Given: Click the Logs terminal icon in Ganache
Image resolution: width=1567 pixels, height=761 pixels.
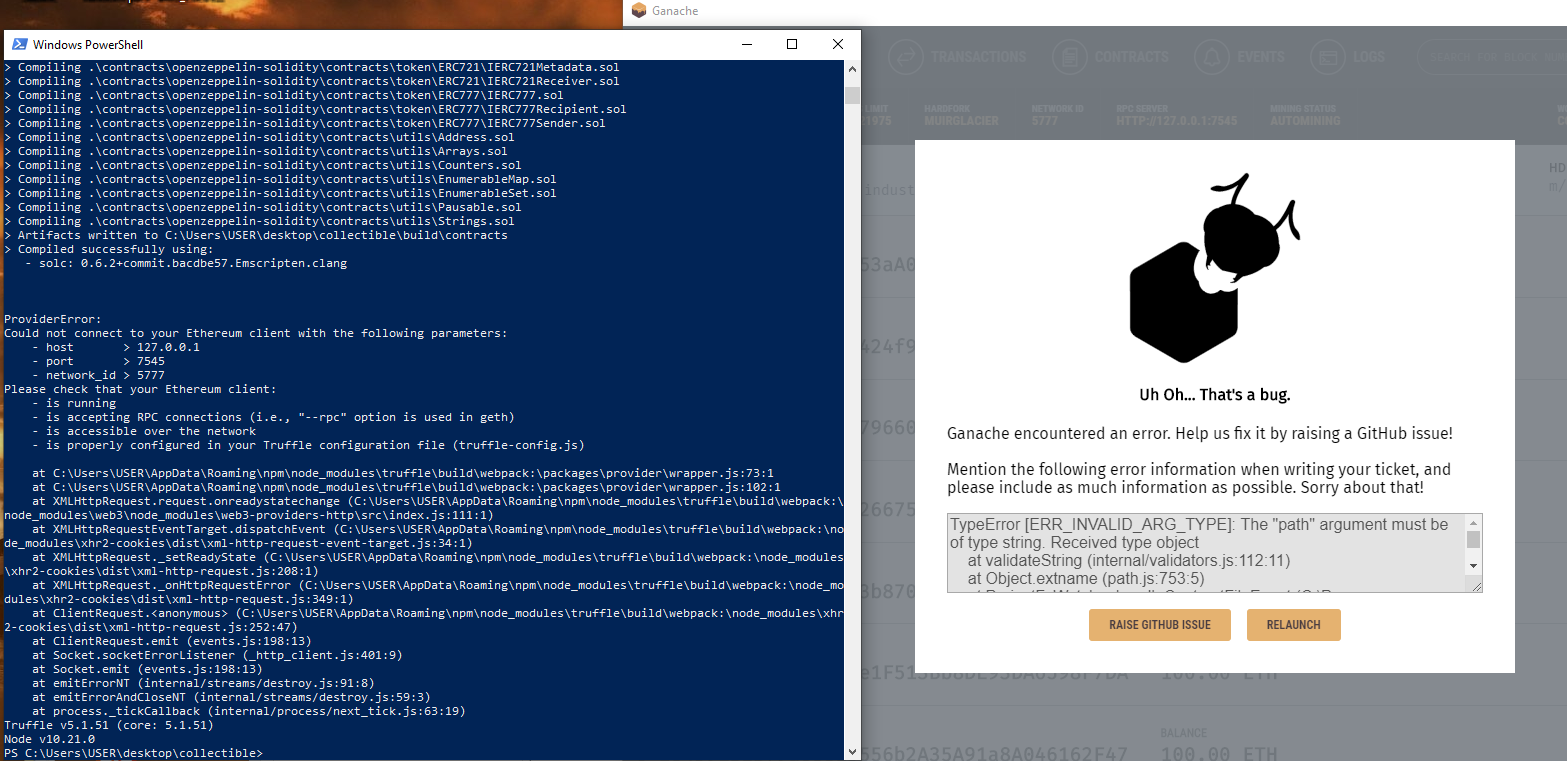Looking at the screenshot, I should click(x=1328, y=57).
